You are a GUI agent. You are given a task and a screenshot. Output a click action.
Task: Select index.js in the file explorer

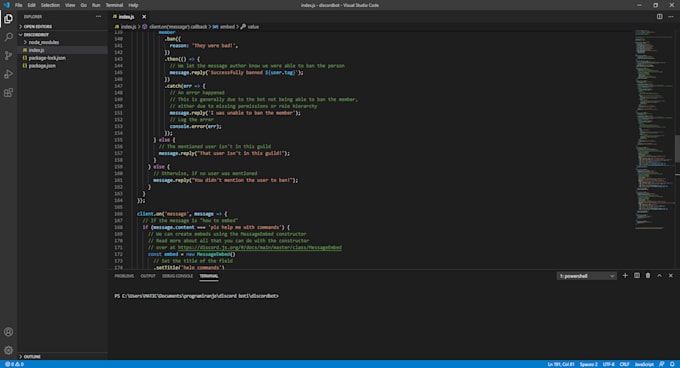click(36, 50)
